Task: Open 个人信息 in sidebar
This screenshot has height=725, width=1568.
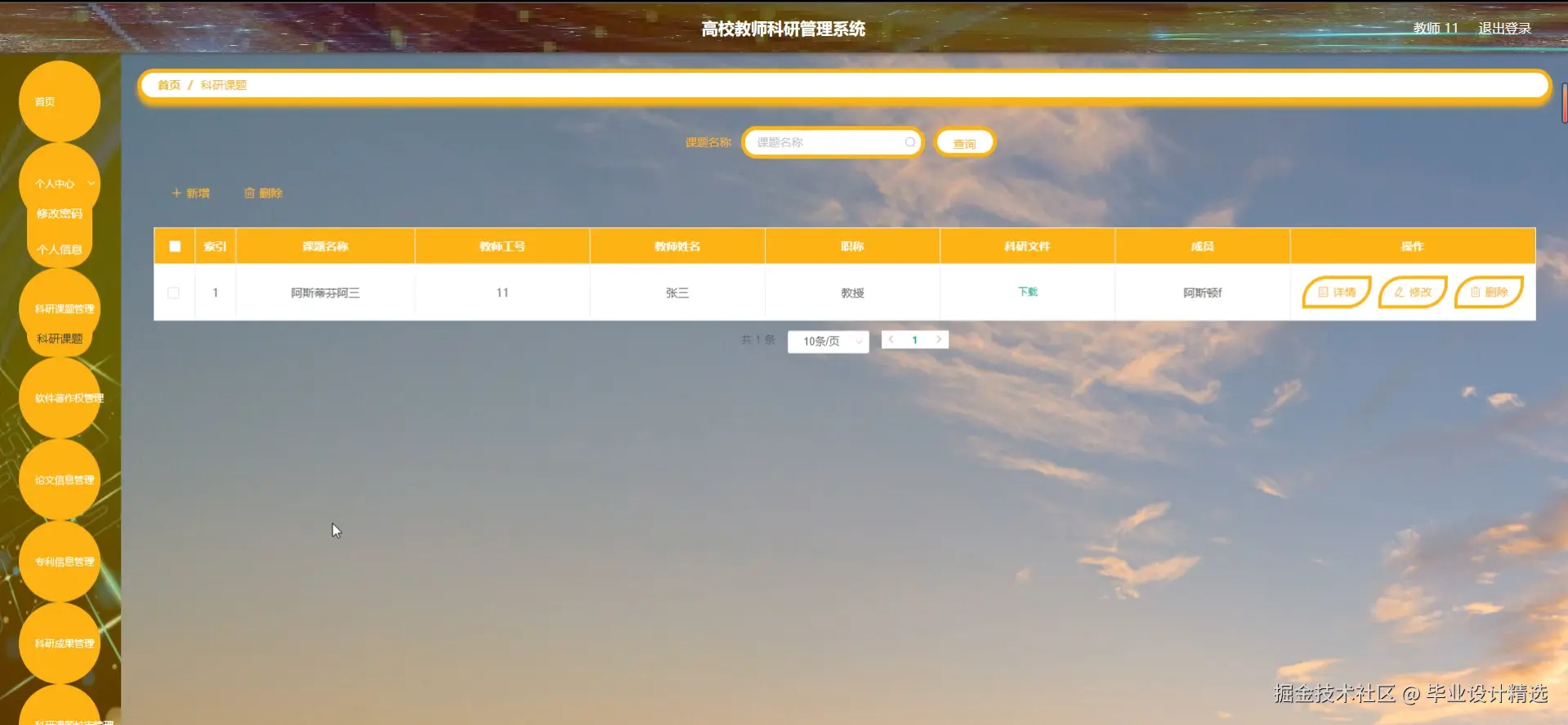Action: 60,249
